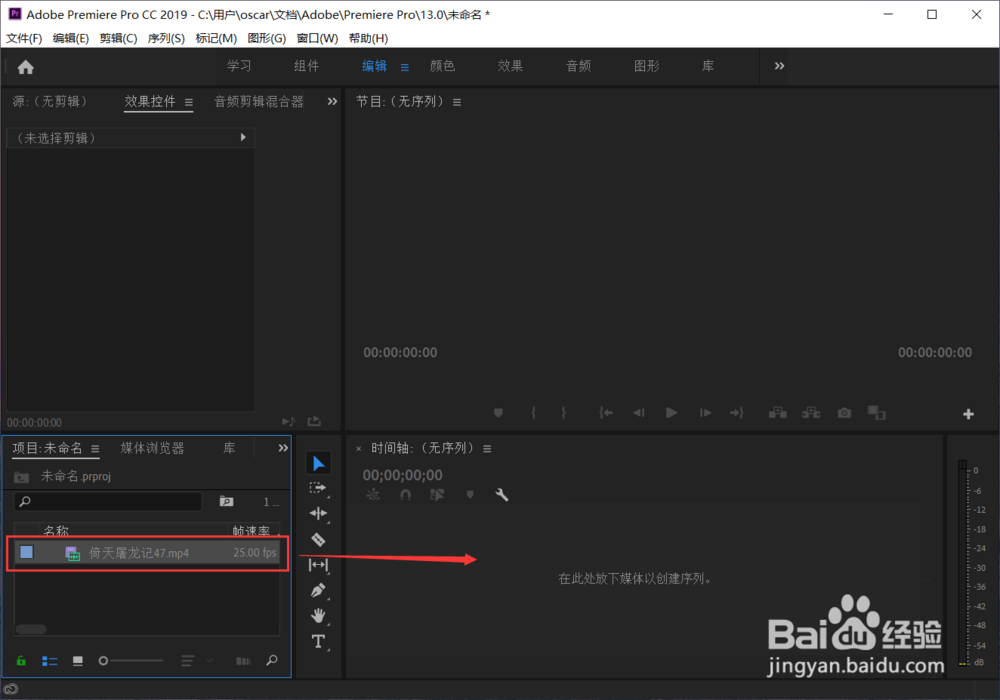Select clip 倚天屠龙记47.mp4

click(x=147, y=553)
